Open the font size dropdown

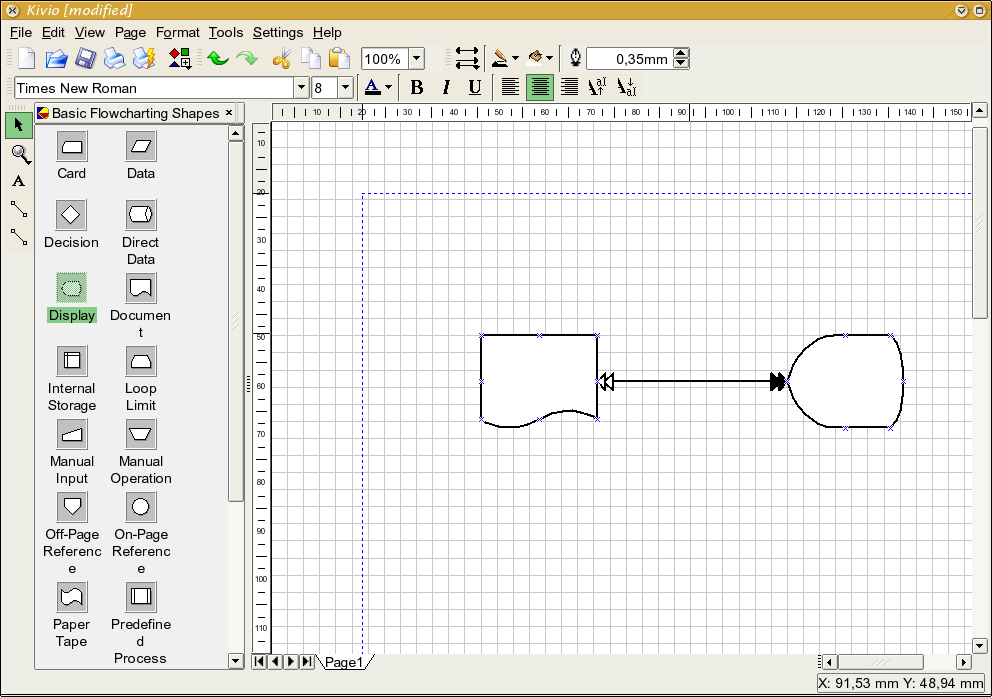[x=345, y=88]
